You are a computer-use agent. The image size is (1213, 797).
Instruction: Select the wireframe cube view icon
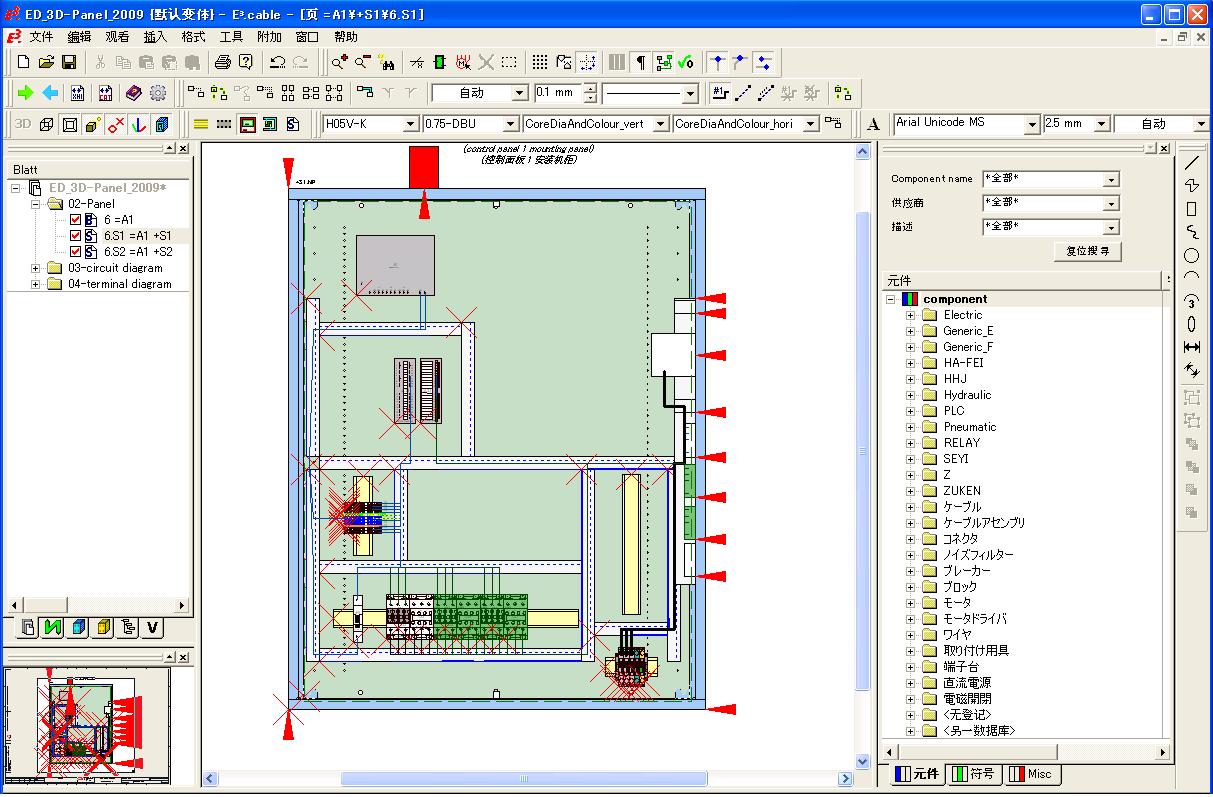(46, 124)
